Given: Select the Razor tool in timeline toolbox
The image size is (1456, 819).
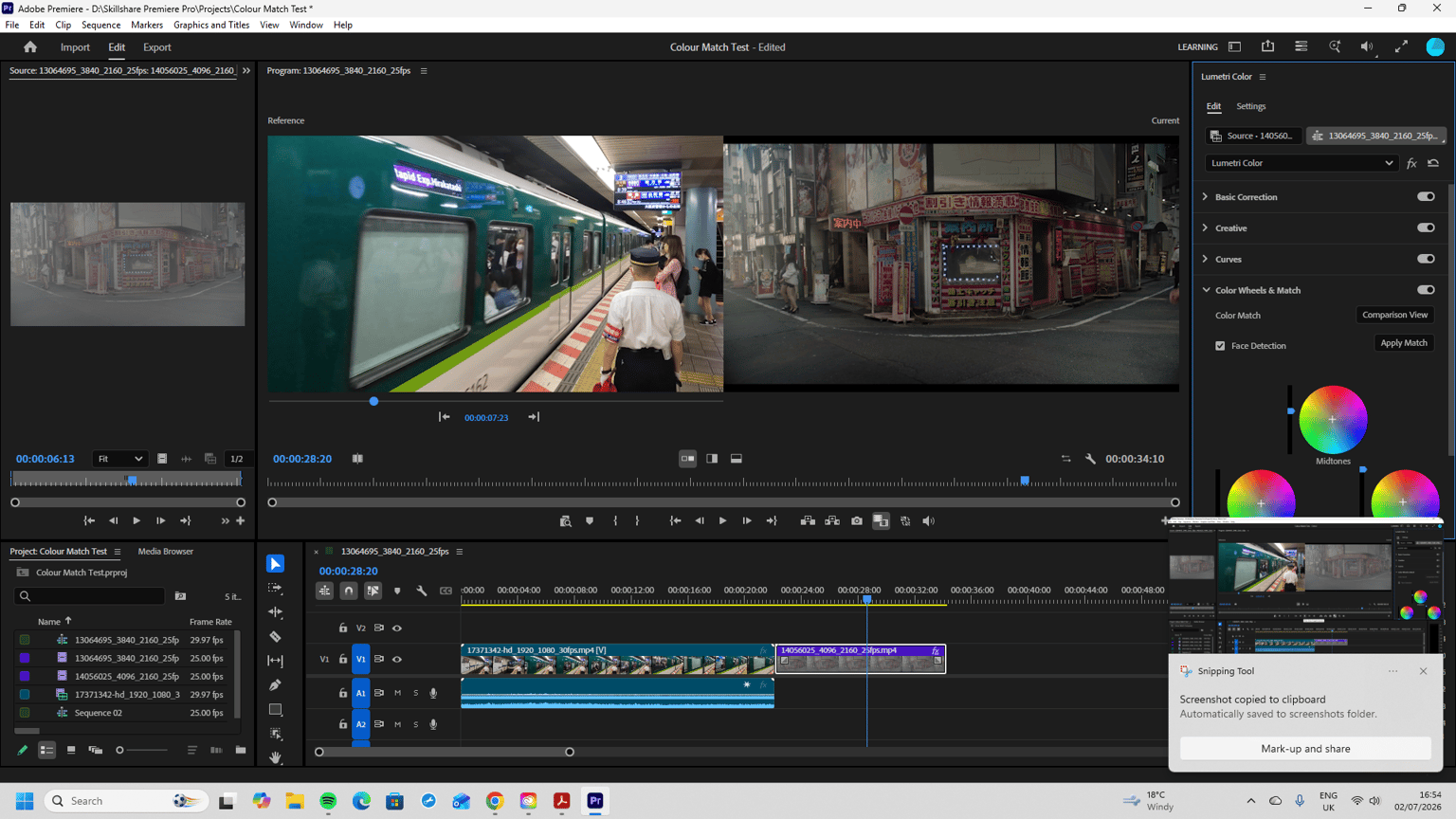Looking at the screenshot, I should pos(276,637).
